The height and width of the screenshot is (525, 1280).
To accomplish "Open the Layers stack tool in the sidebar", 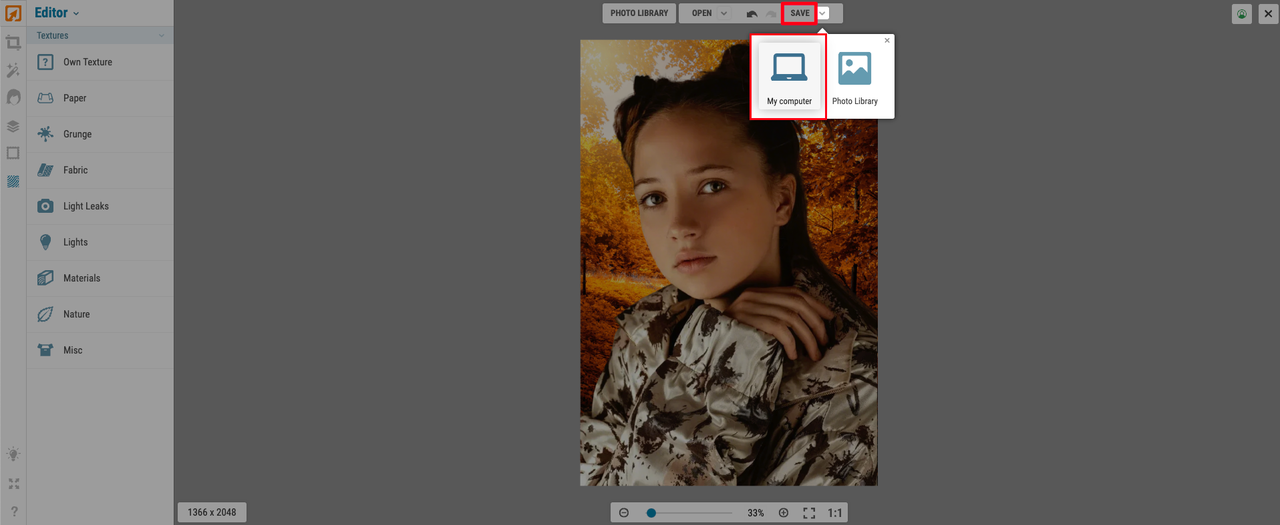I will click(x=13, y=126).
